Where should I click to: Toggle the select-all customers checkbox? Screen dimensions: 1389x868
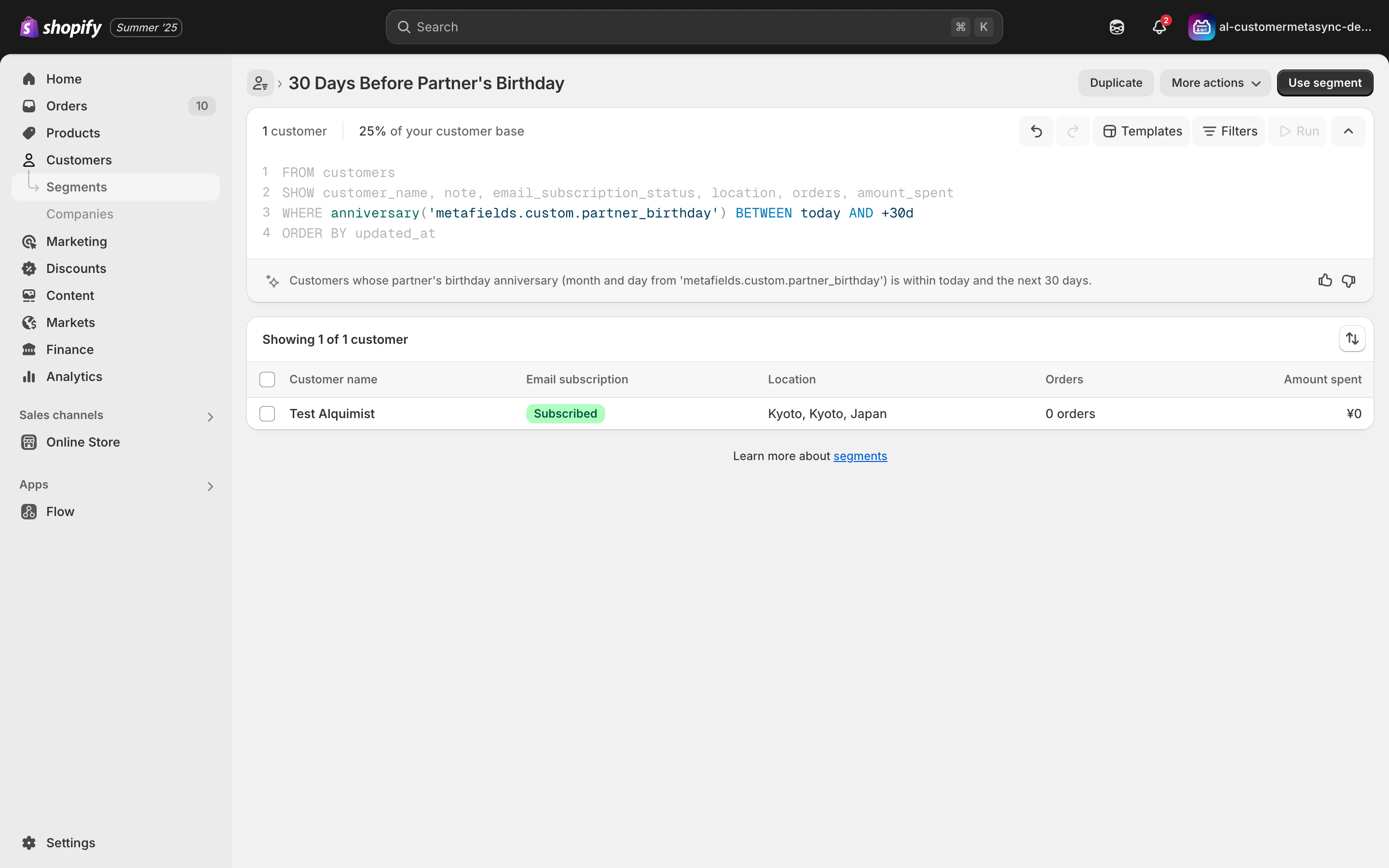click(x=267, y=380)
